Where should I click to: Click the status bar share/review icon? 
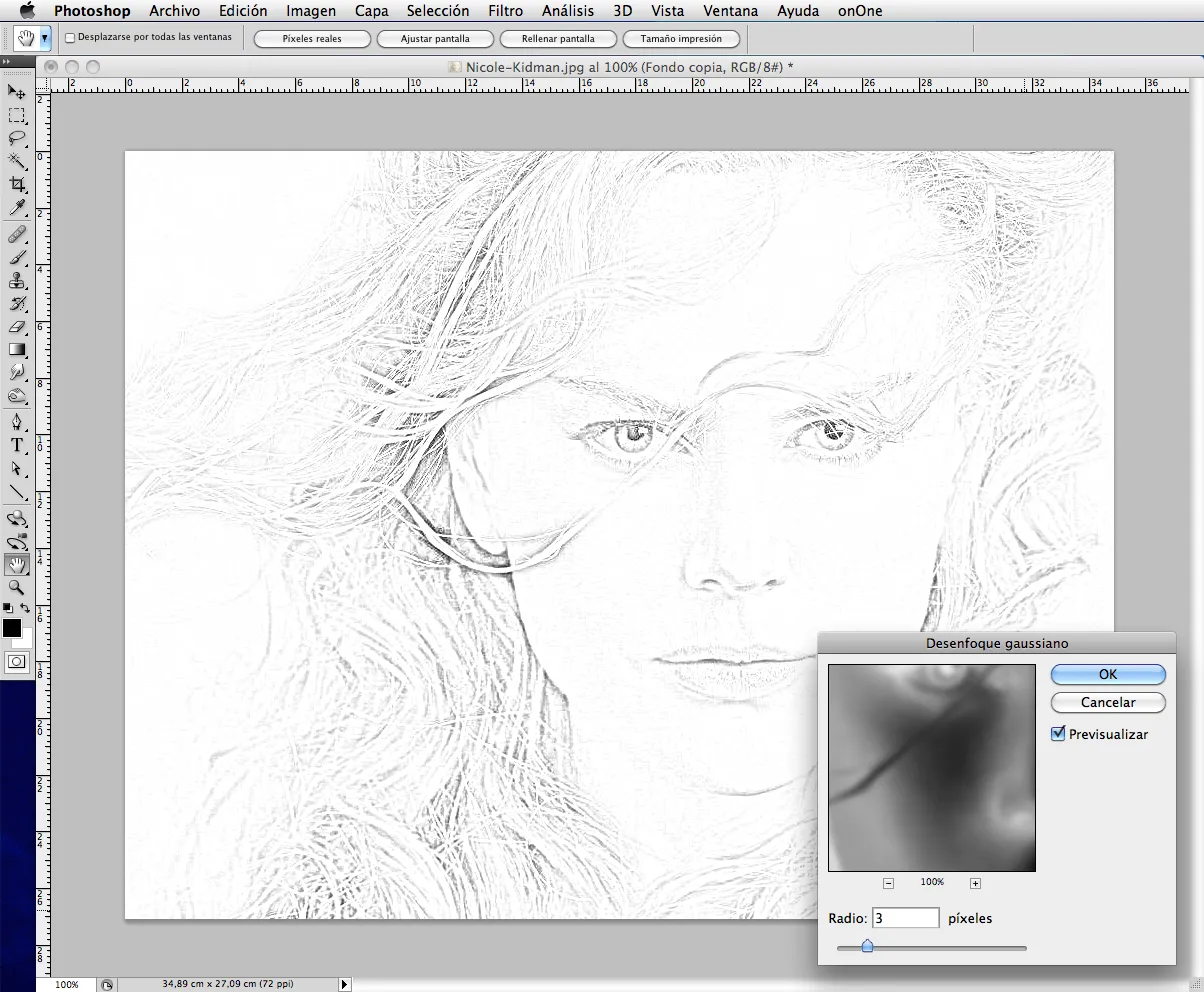click(107, 984)
